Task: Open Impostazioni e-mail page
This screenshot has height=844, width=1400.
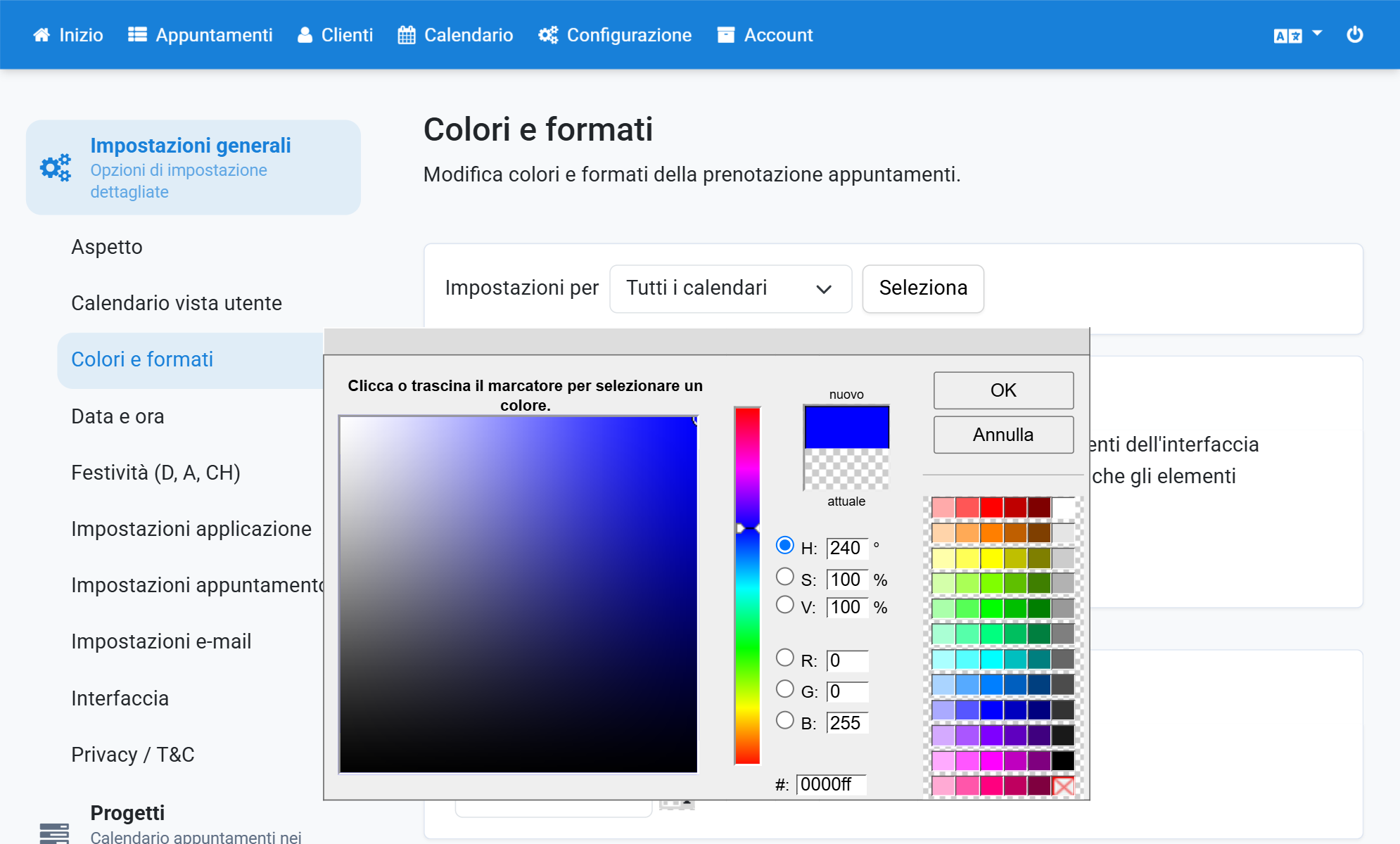Action: [x=161, y=641]
